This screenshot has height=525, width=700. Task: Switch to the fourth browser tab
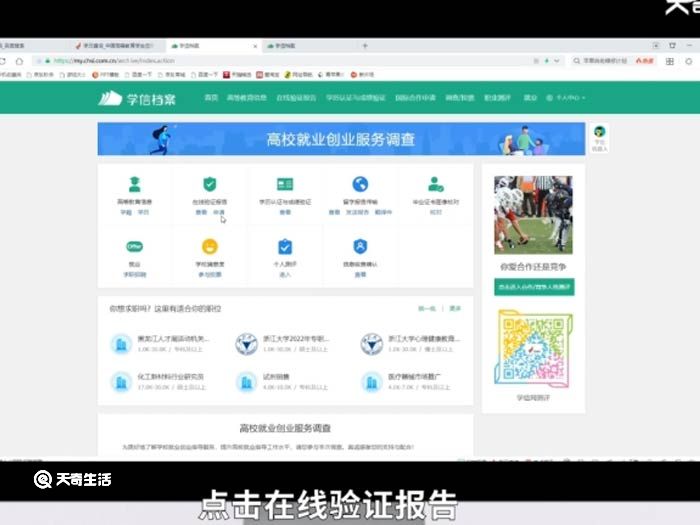tap(308, 46)
